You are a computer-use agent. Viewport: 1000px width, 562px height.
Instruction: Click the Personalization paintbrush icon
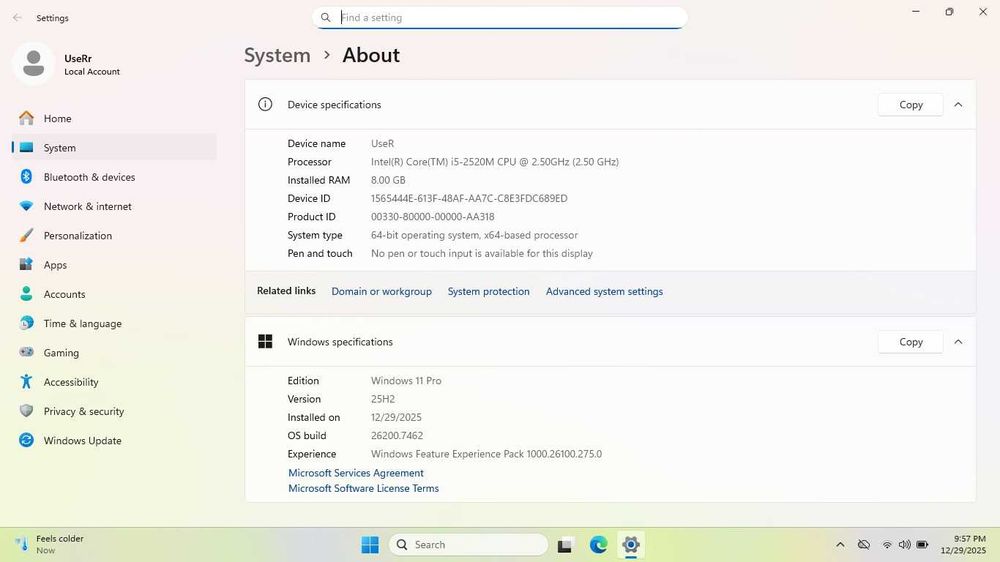26,235
